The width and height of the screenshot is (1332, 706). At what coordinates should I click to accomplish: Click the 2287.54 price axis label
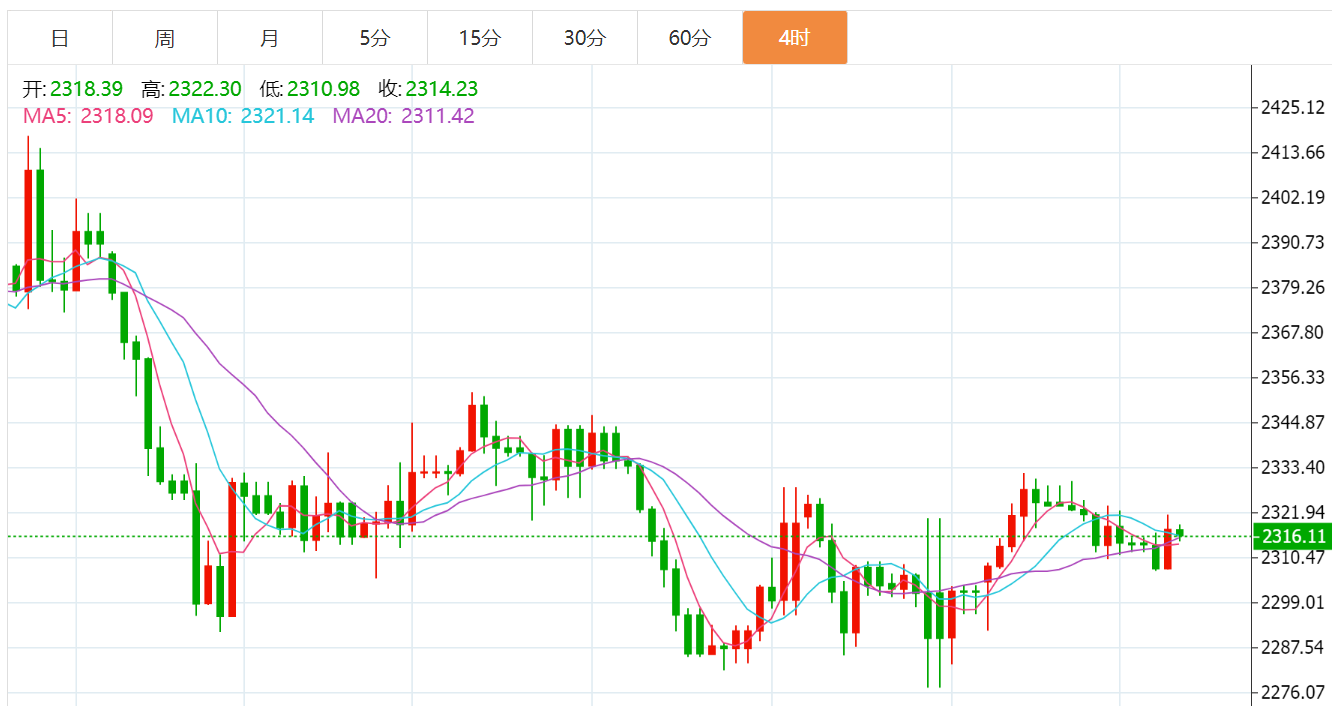pyautogui.click(x=1293, y=647)
